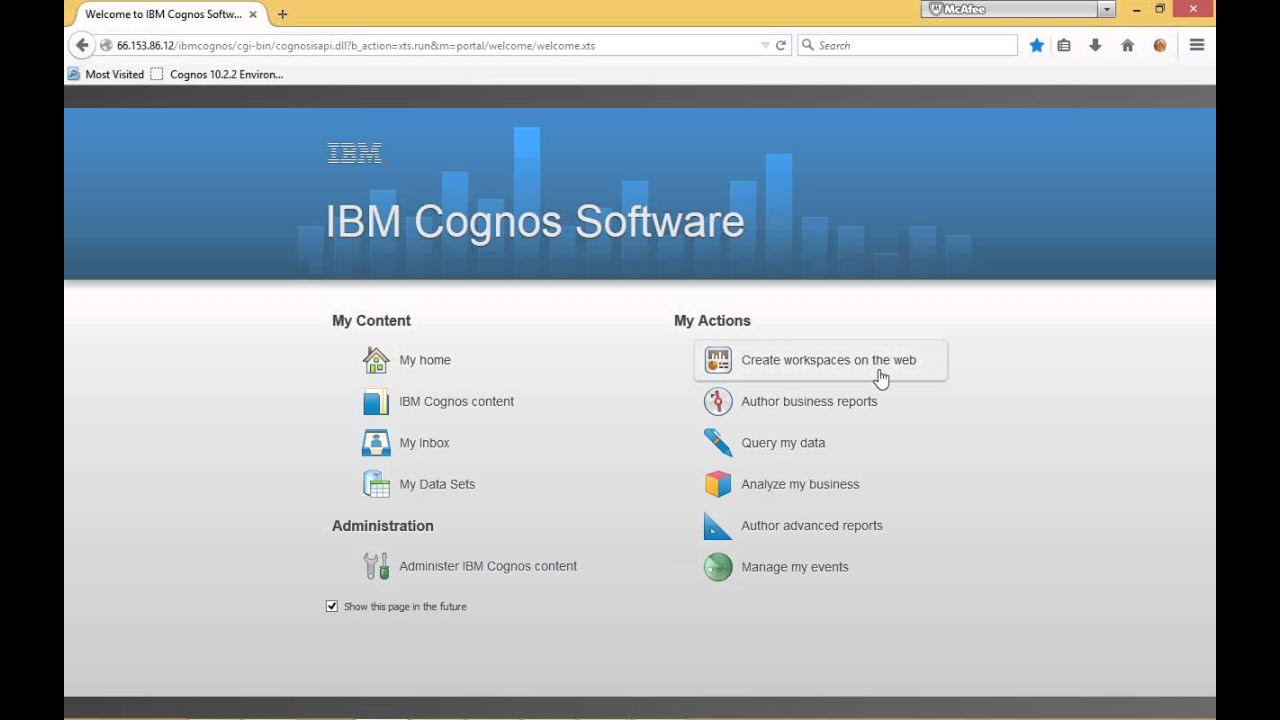
Task: Click the site identity globe icon
Action: click(106, 45)
